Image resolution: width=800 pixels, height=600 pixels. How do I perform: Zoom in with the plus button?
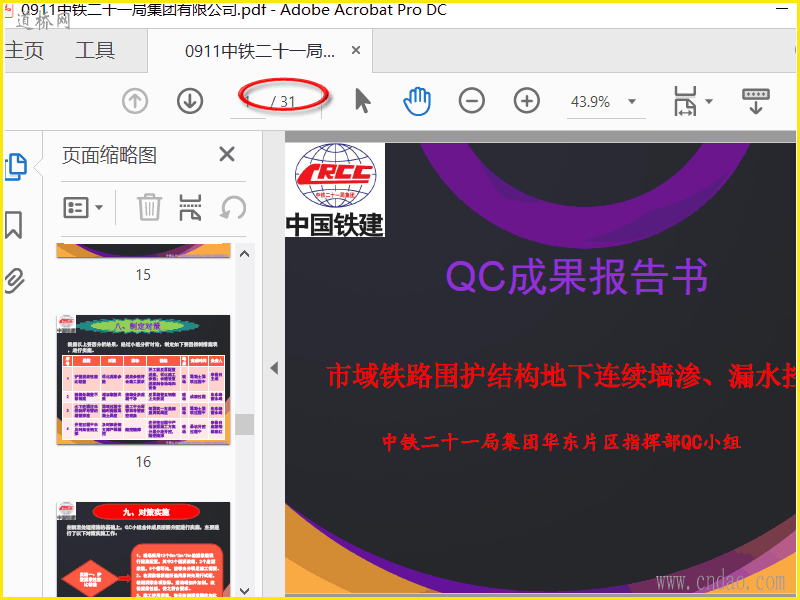pos(527,101)
